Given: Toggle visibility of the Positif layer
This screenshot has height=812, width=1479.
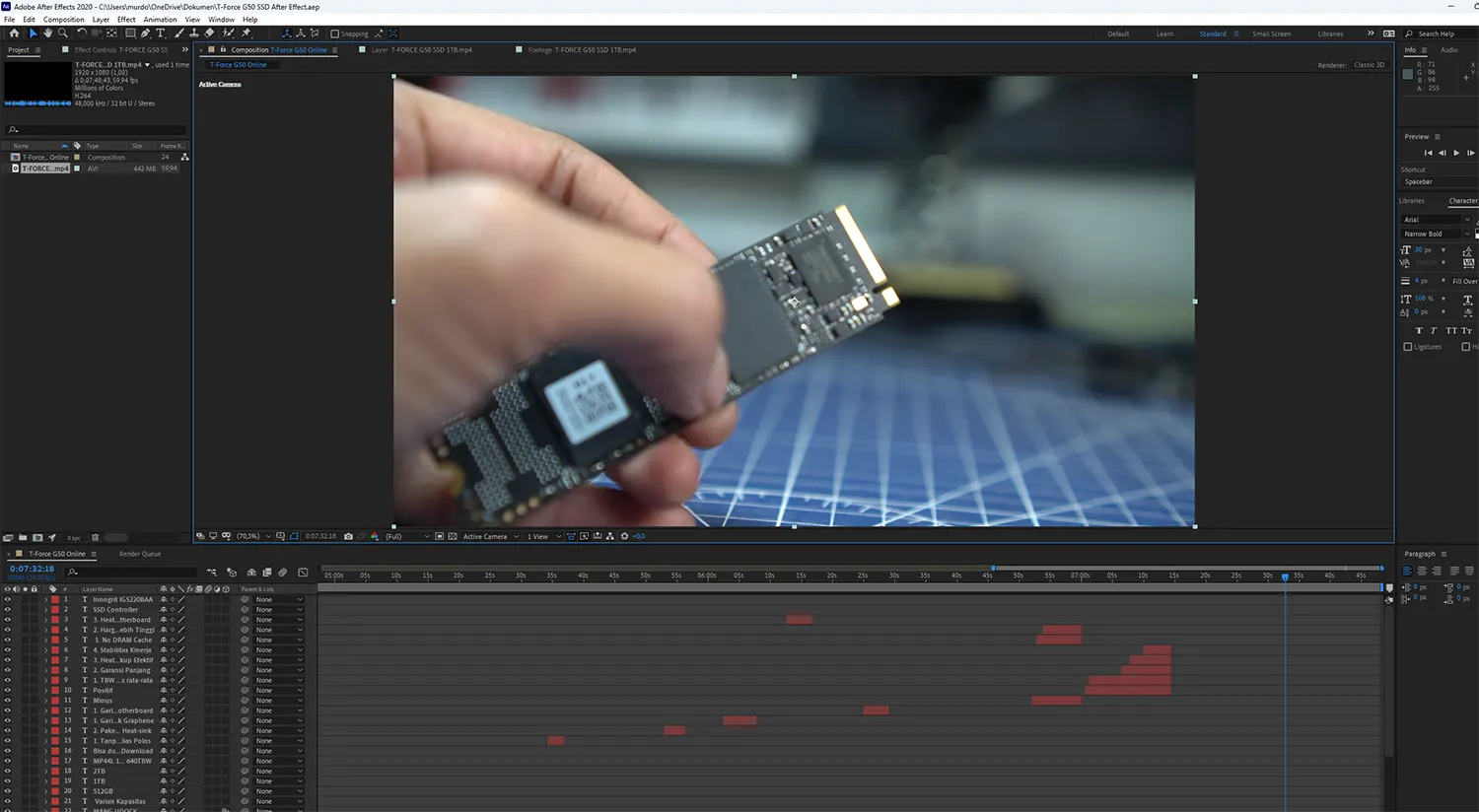Looking at the screenshot, I should point(8,690).
